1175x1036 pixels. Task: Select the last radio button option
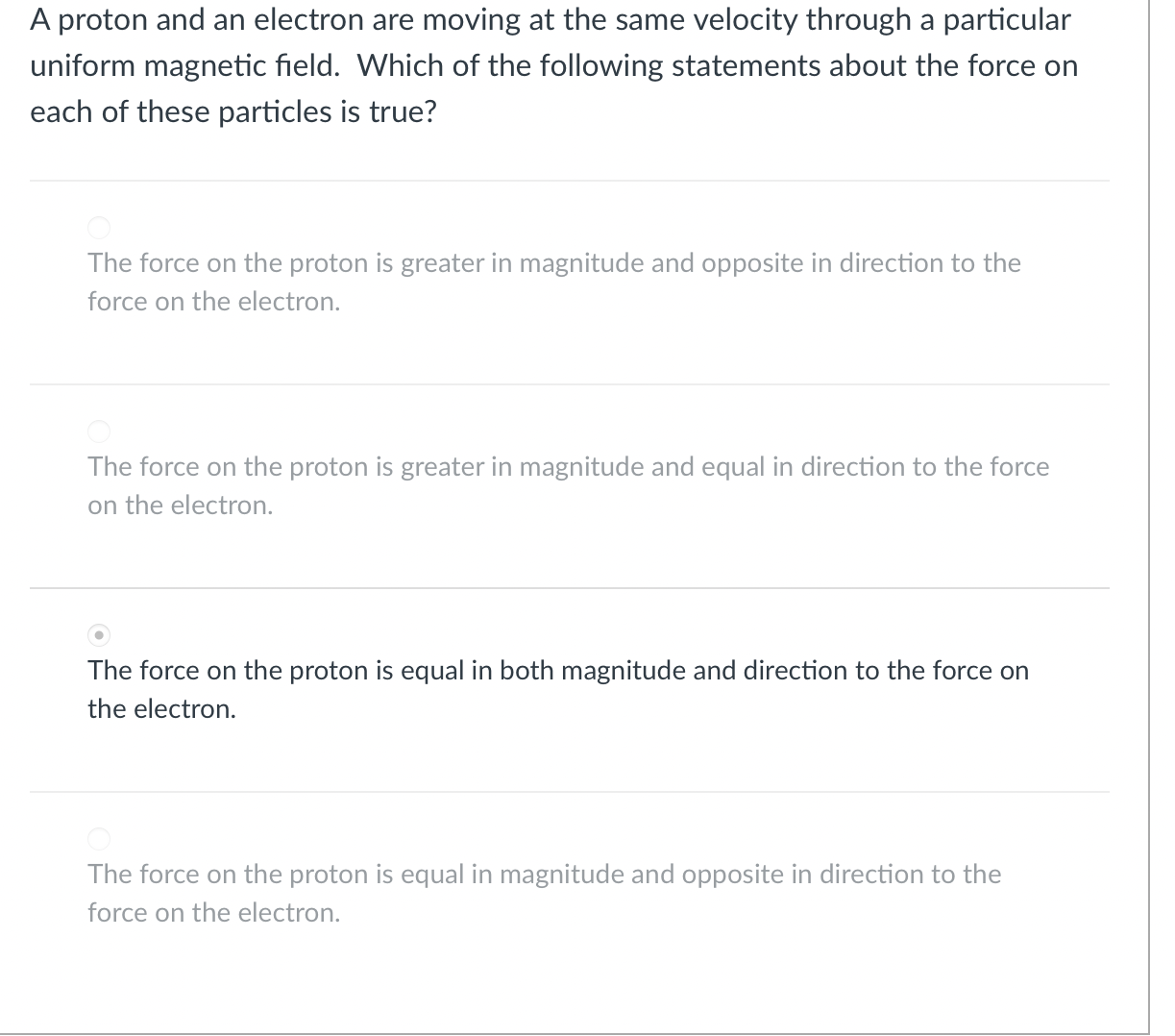pos(99,839)
